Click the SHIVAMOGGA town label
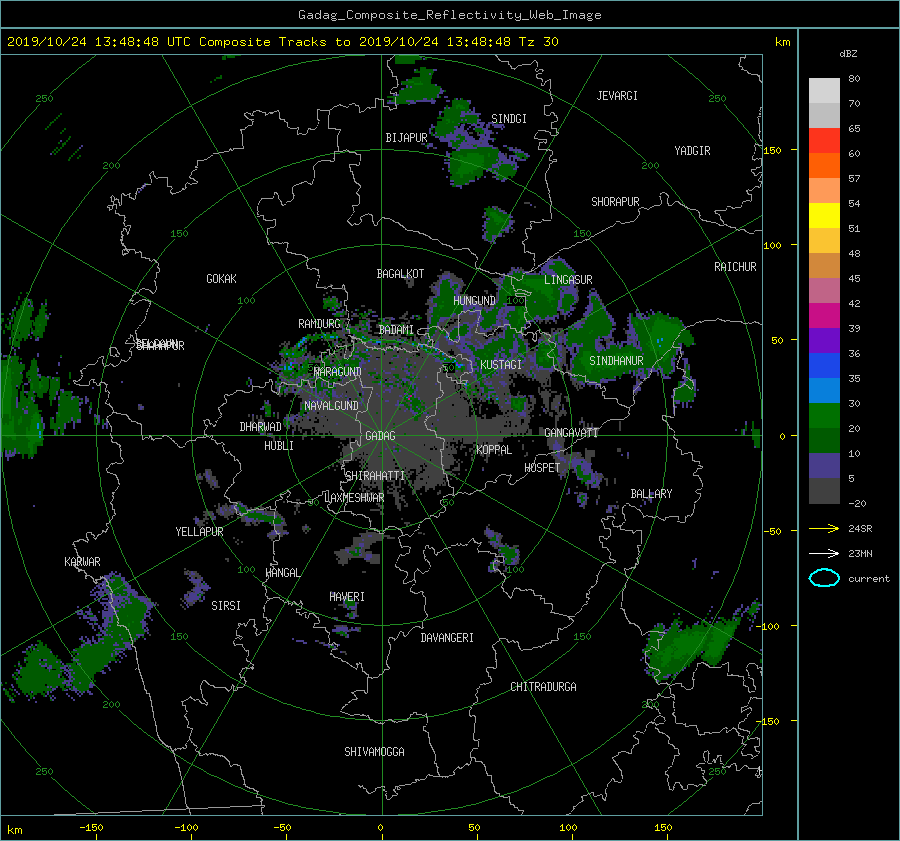This screenshot has width=900, height=841. pyautogui.click(x=374, y=751)
